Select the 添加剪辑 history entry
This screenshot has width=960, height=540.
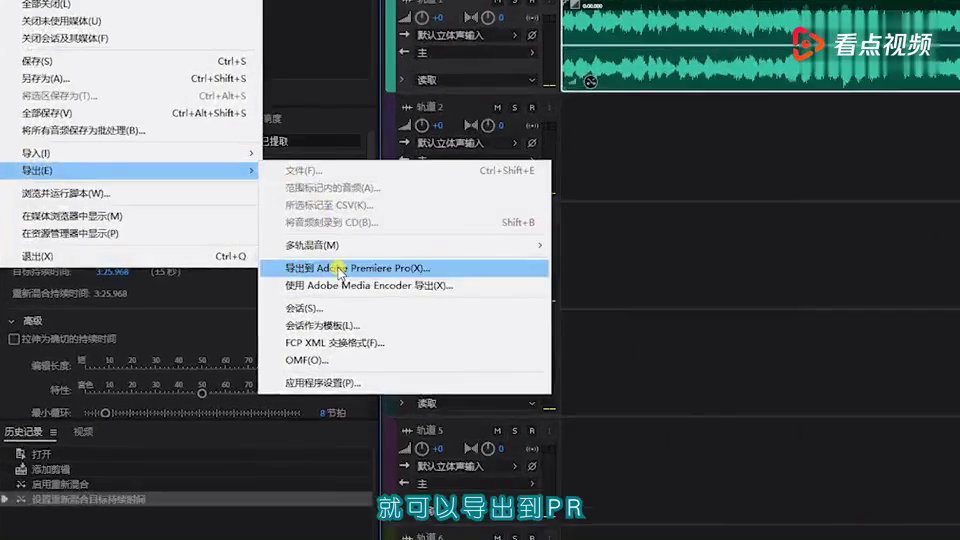pyautogui.click(x=50, y=470)
